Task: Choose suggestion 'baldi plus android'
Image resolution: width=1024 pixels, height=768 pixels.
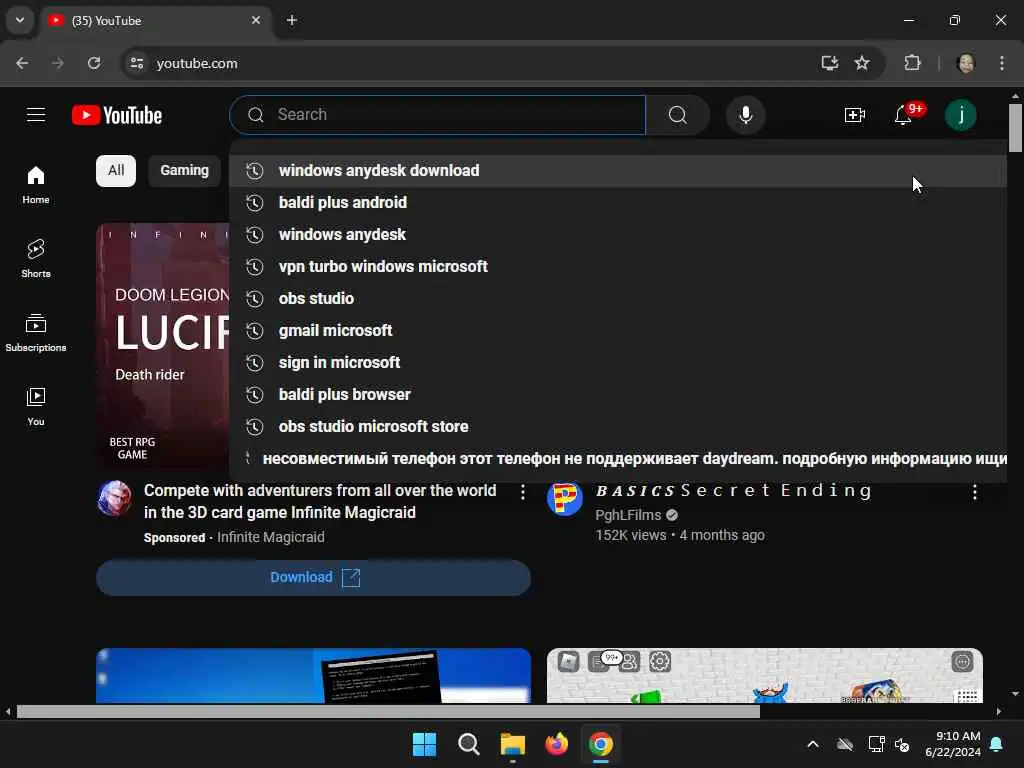Action: tap(618, 202)
